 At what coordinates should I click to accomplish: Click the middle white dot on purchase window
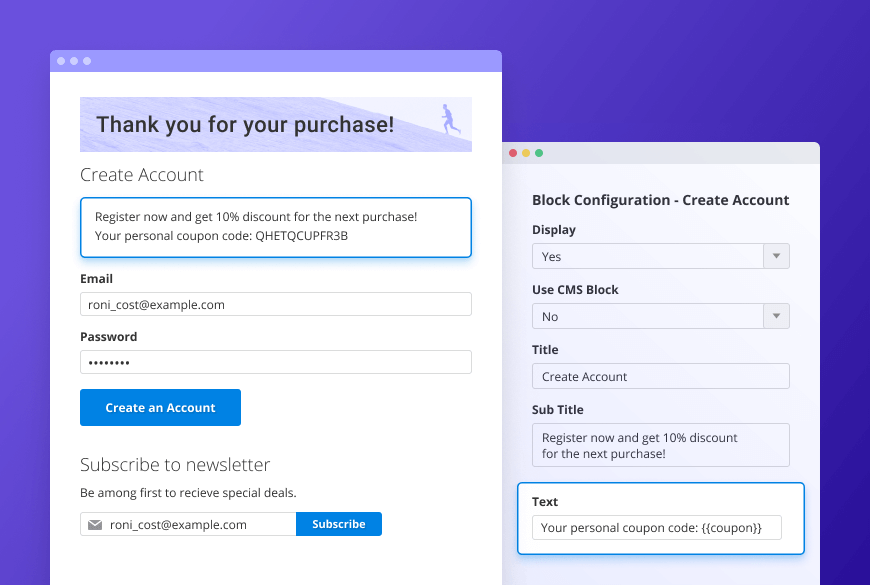(74, 61)
